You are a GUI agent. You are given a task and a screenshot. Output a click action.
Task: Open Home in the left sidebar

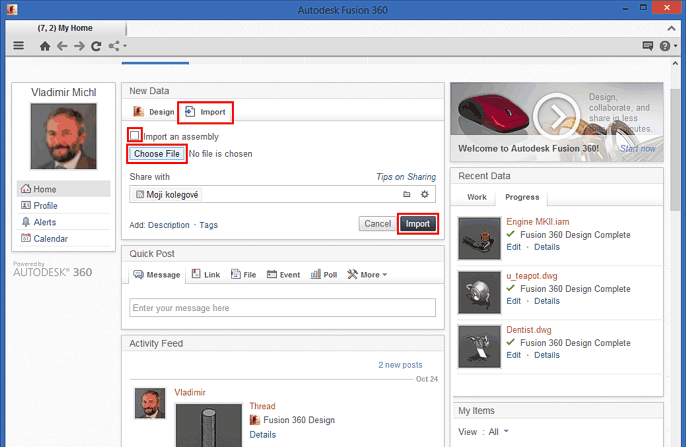click(x=63, y=189)
